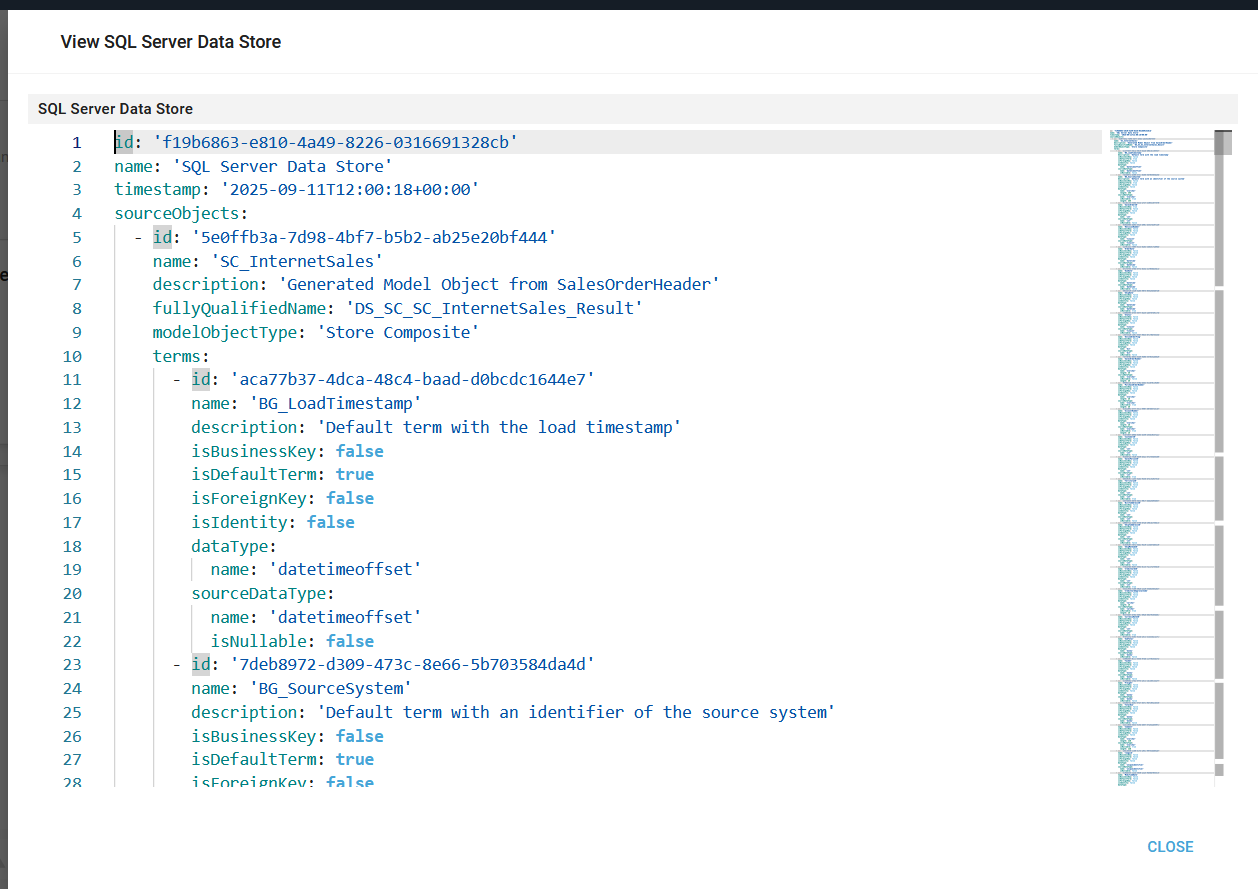The image size is (1258, 889).
Task: Click line number 23 in the gutter
Action: click(x=72, y=664)
